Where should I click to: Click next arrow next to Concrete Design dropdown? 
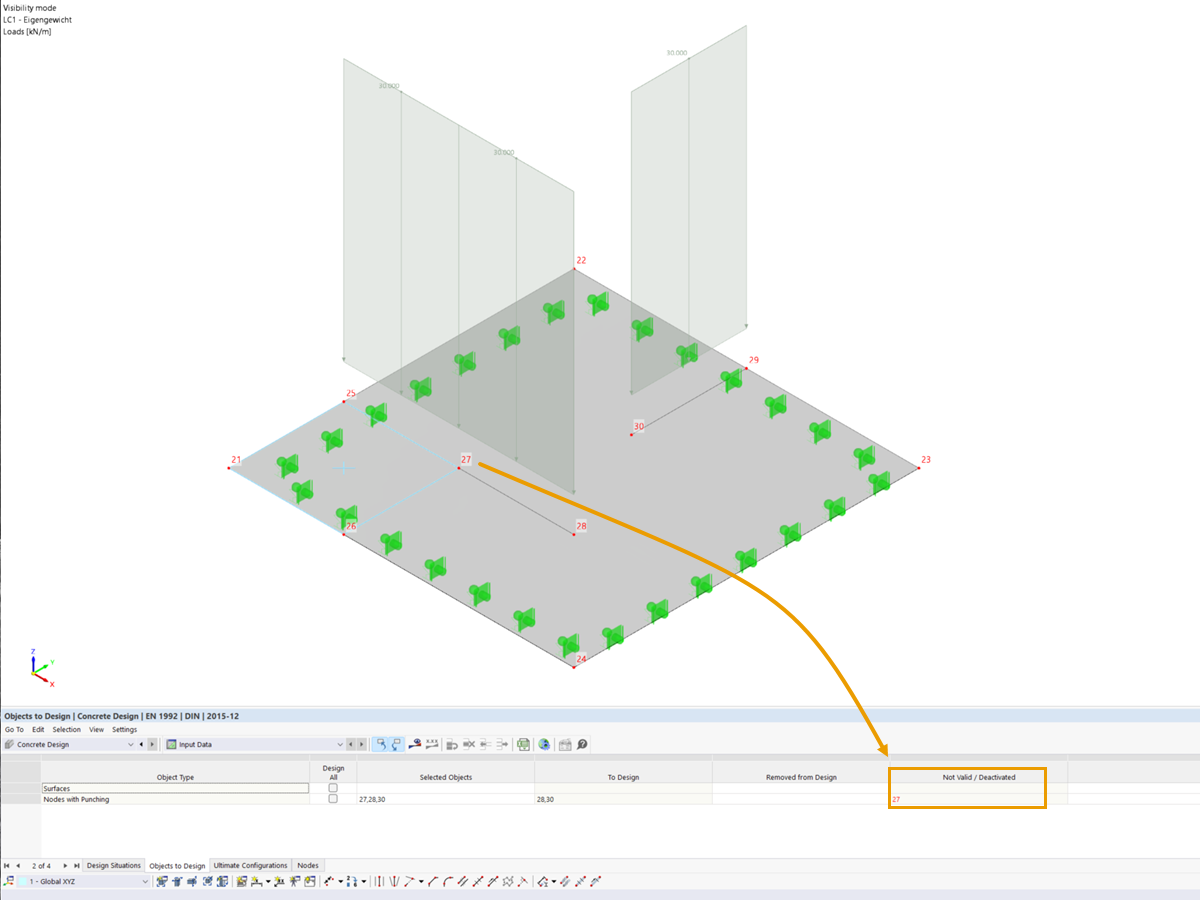tap(152, 744)
